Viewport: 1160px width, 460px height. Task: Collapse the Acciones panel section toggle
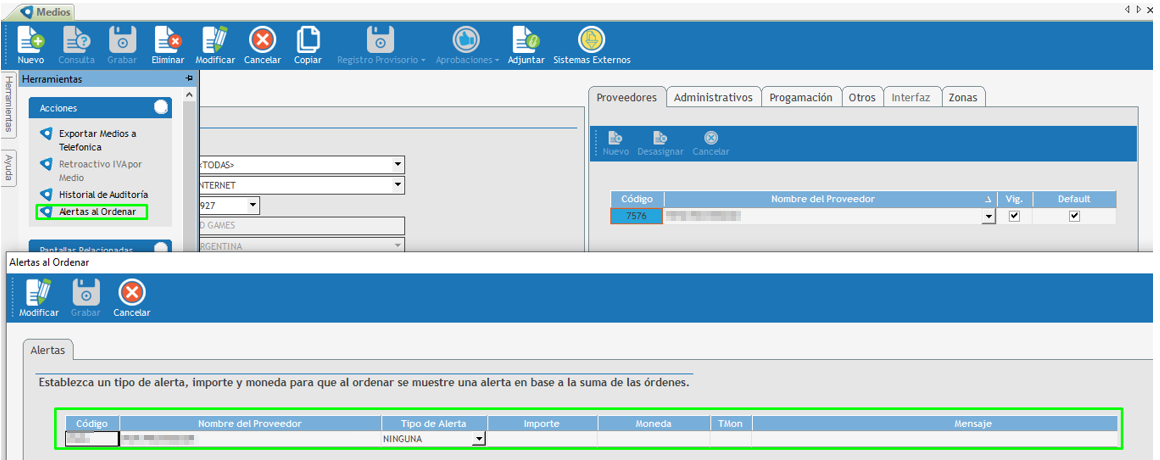160,107
